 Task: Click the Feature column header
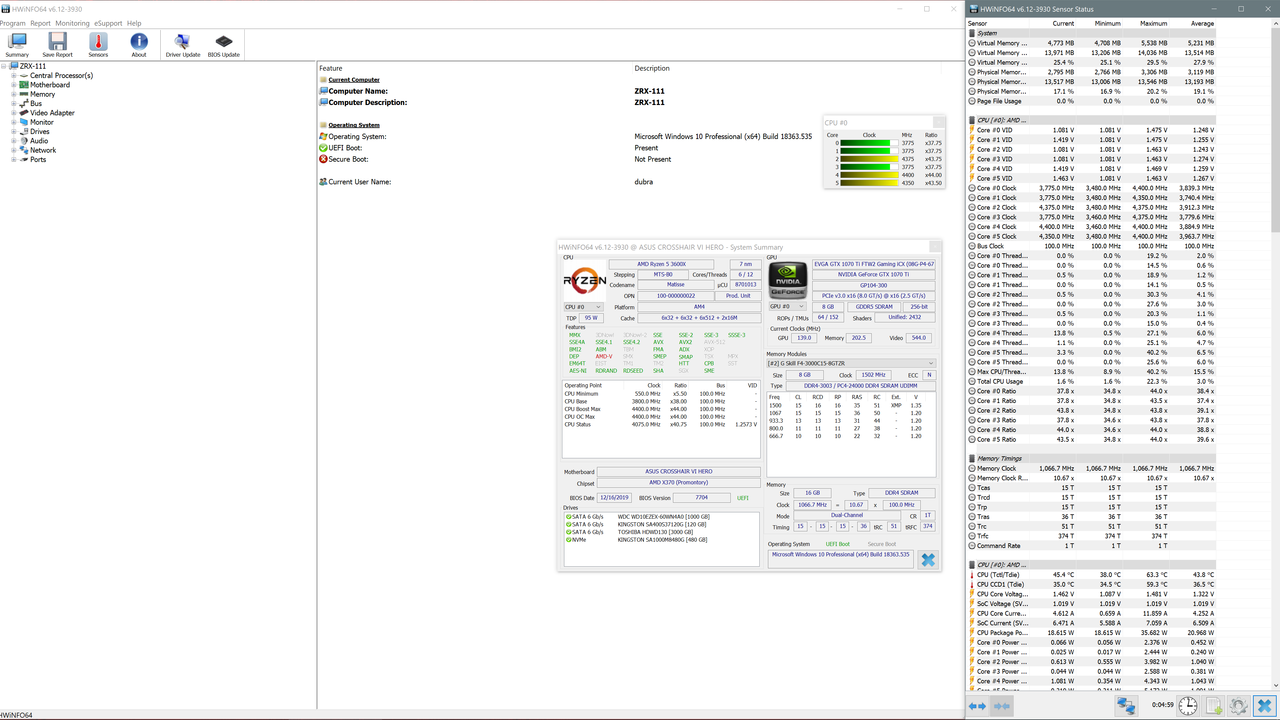point(331,68)
